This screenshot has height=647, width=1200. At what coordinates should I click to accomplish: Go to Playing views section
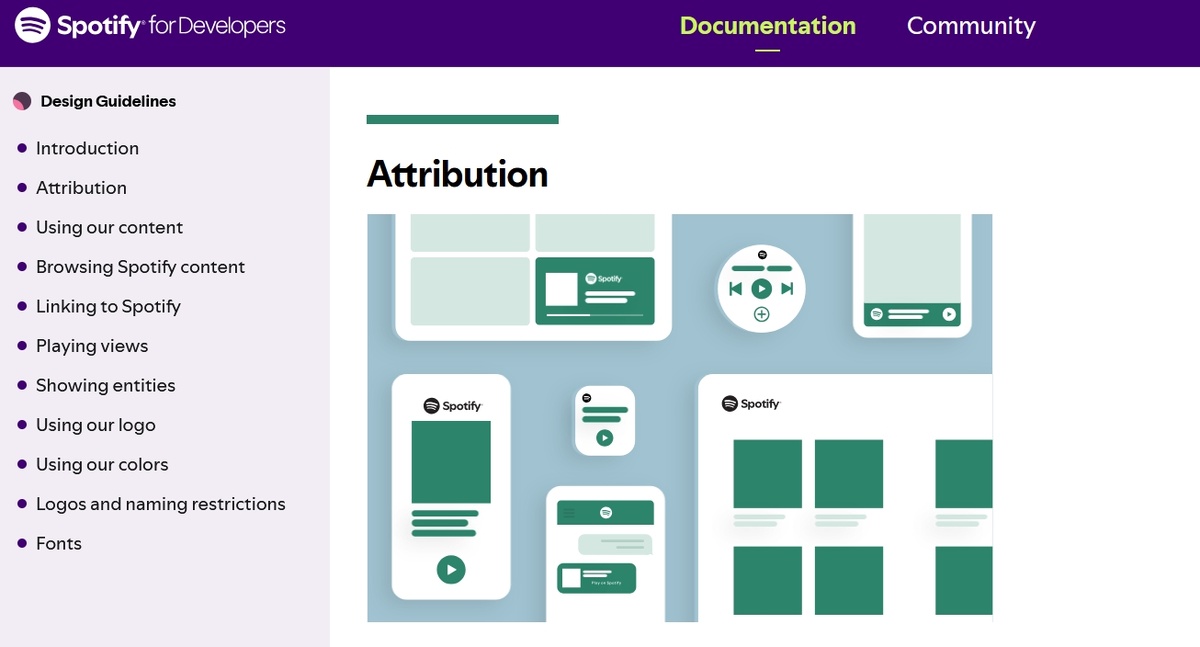click(x=92, y=346)
